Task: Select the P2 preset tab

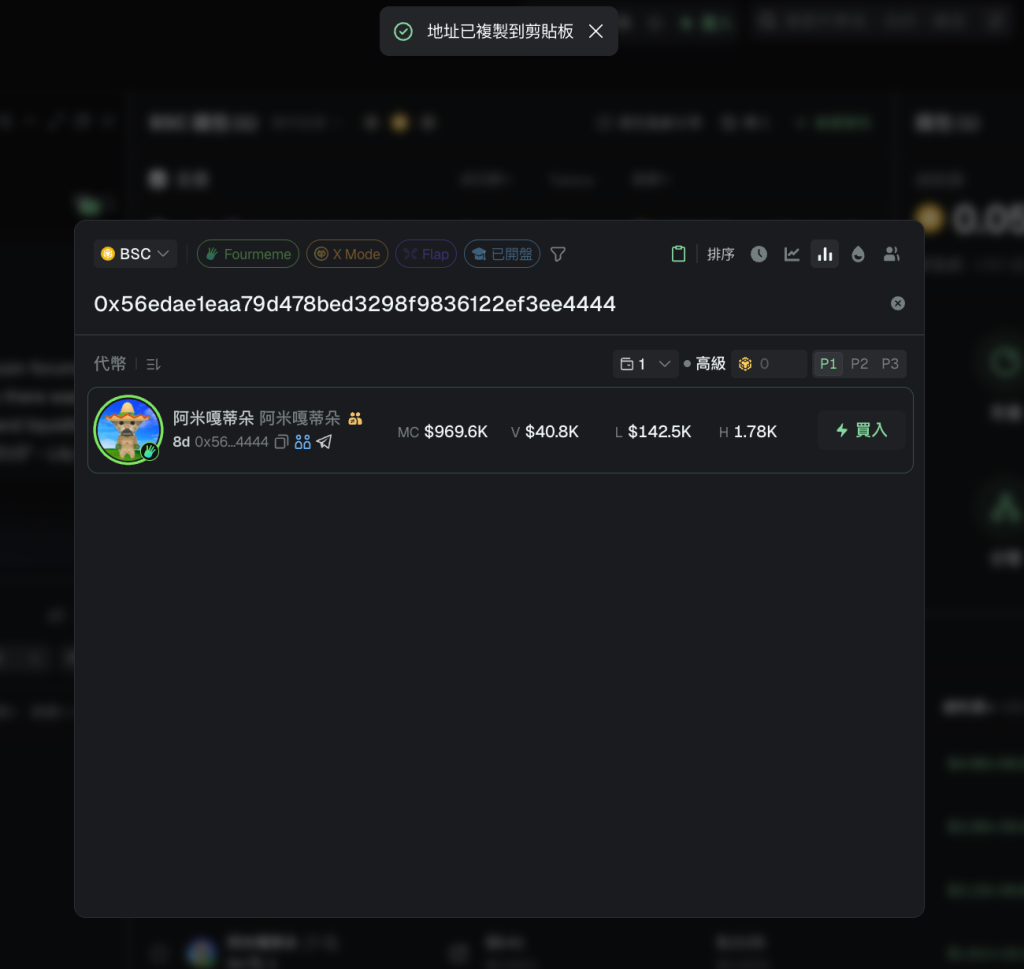Action: pyautogui.click(x=859, y=364)
